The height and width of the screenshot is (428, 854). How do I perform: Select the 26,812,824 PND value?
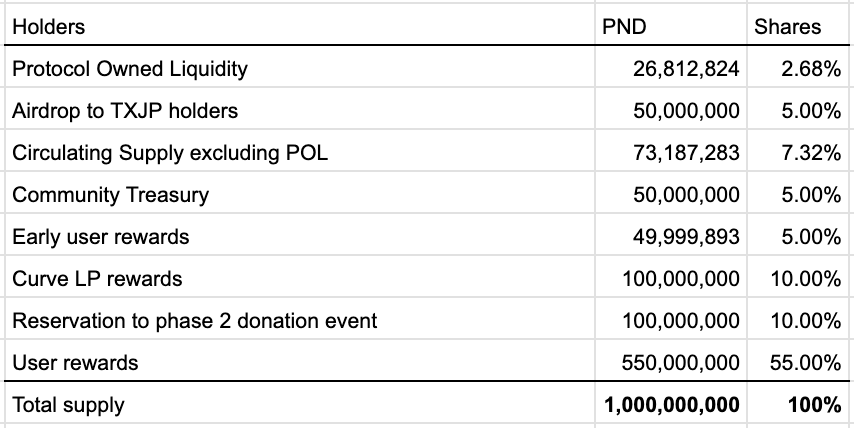point(686,69)
